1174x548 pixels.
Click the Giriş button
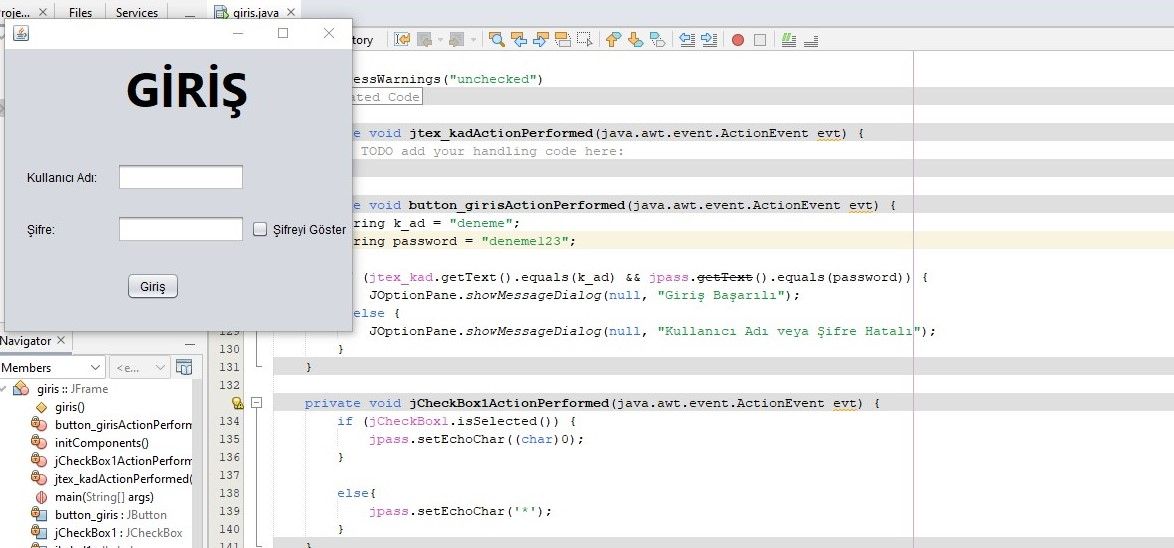(153, 287)
